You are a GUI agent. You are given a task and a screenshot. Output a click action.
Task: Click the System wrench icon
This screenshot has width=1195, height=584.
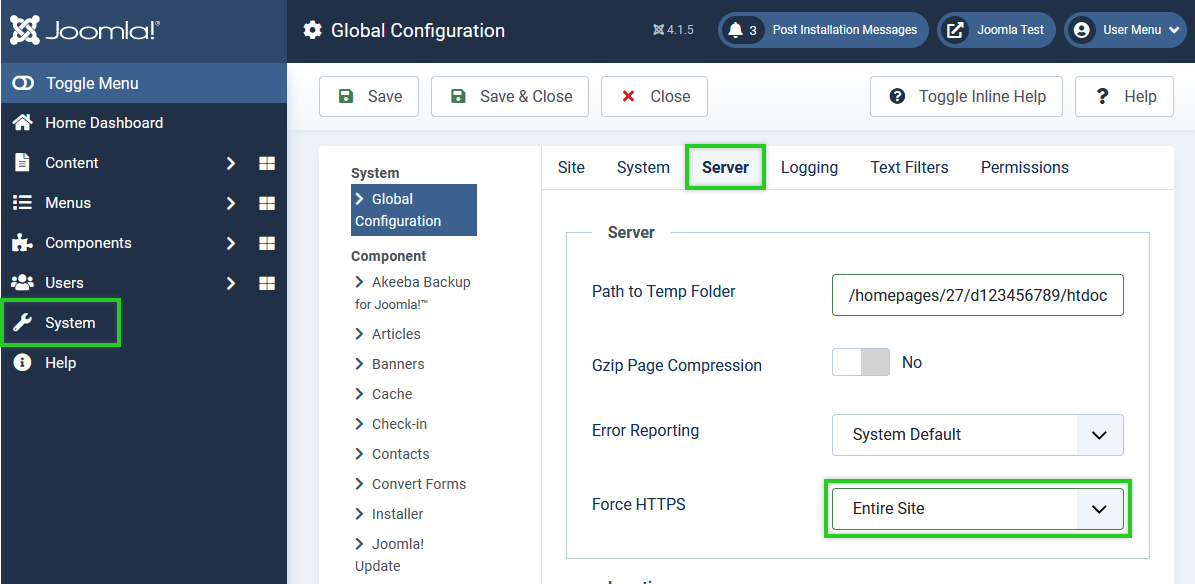click(22, 323)
